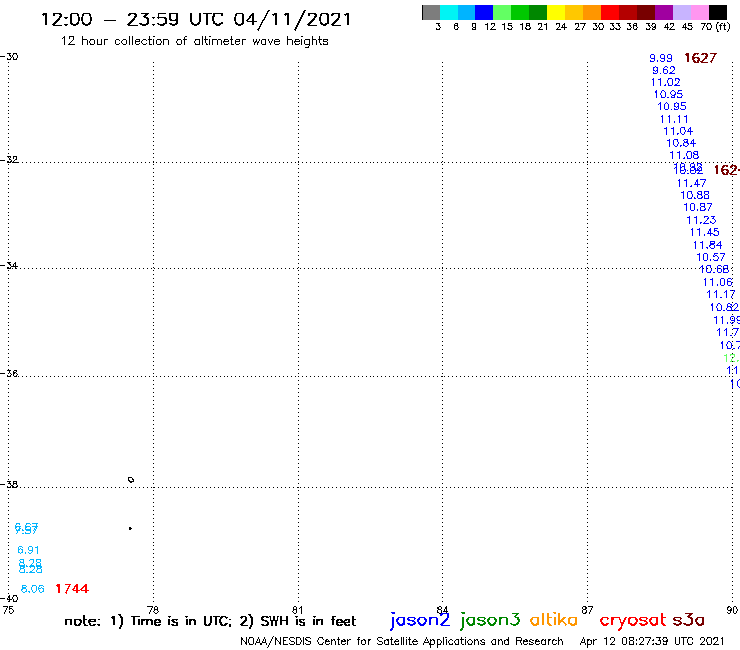Click the wave height reading 9.99
This screenshot has width=740, height=650.
coord(661,58)
